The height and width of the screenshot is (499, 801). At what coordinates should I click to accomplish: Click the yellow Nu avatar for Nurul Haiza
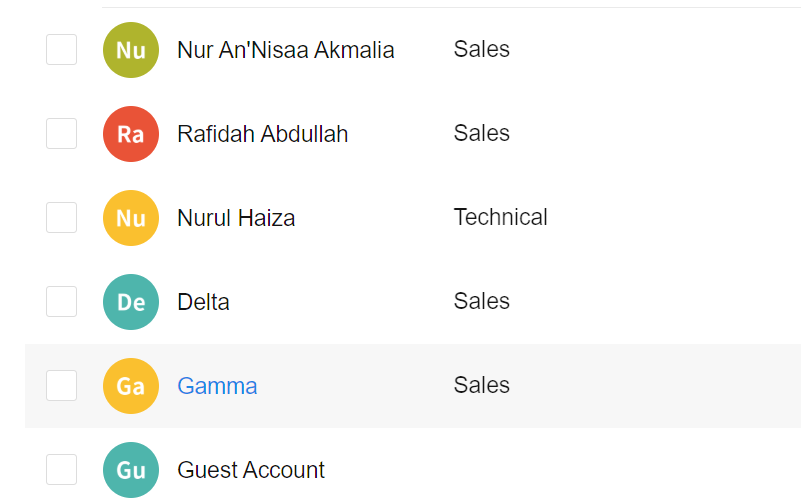(x=131, y=218)
